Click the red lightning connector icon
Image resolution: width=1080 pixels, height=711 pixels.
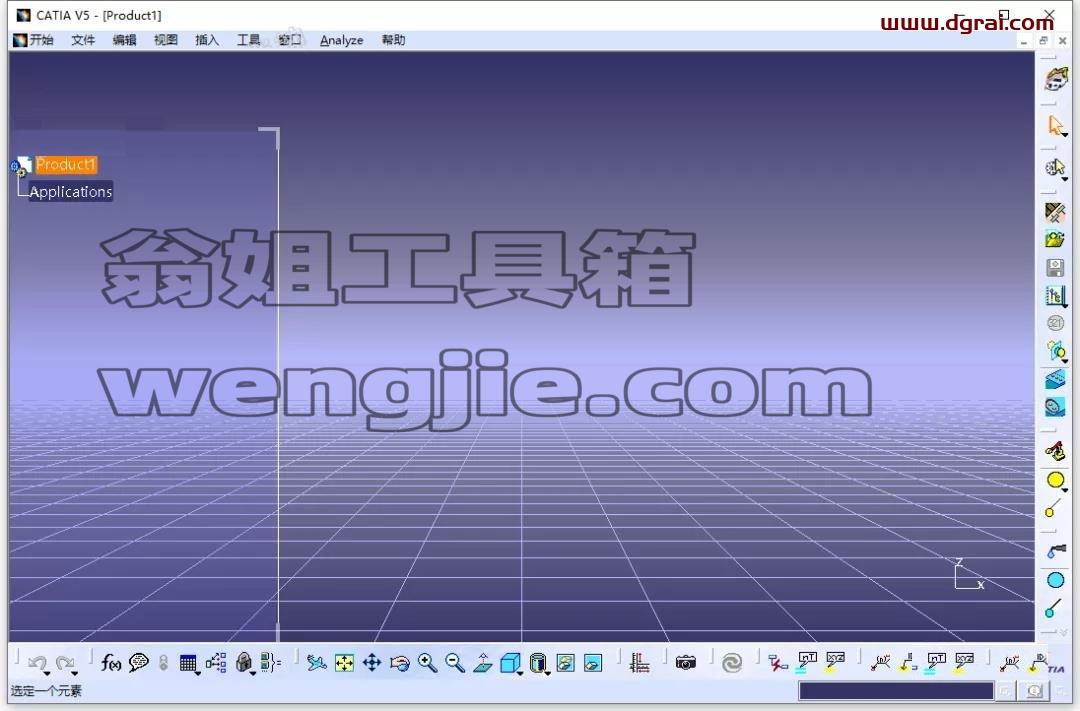778,663
